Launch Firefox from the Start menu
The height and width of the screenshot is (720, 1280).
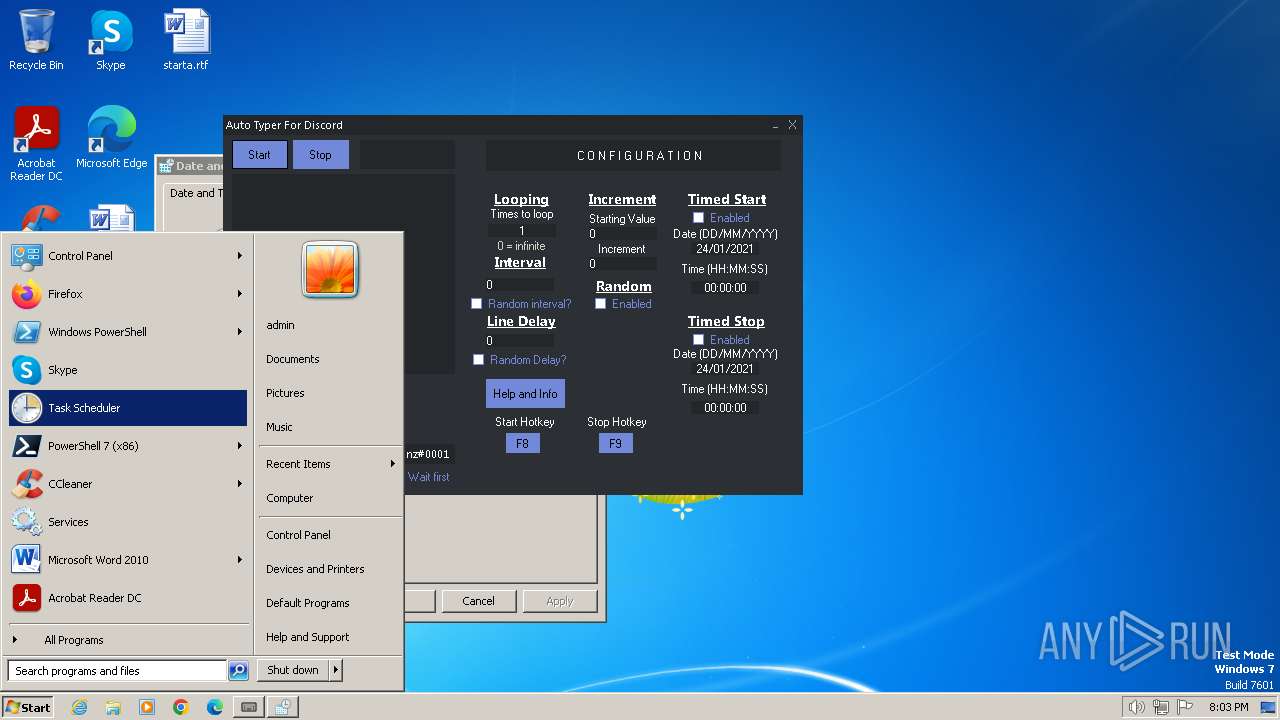click(x=128, y=294)
